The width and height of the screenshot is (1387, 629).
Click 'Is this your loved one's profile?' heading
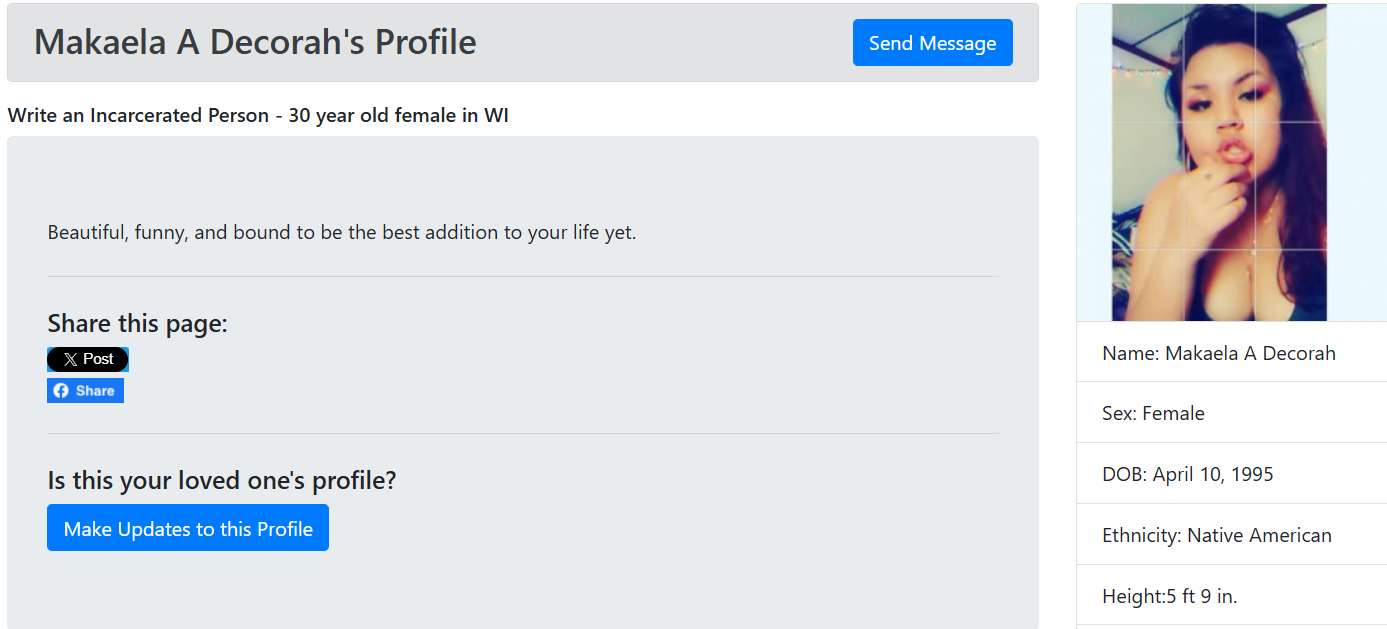click(222, 480)
